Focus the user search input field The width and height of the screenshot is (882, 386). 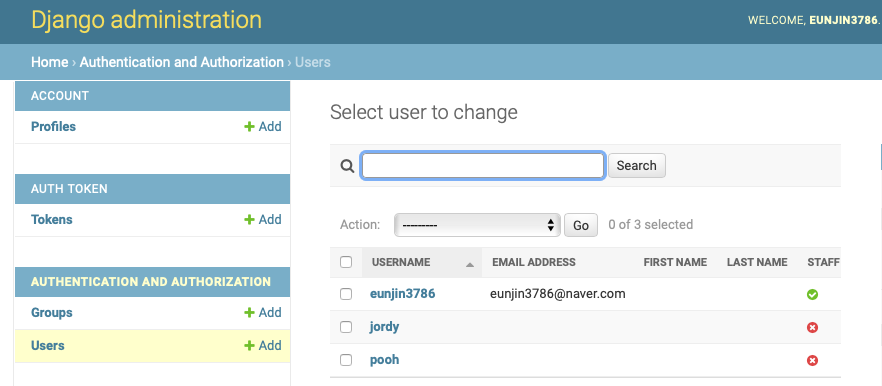click(483, 165)
